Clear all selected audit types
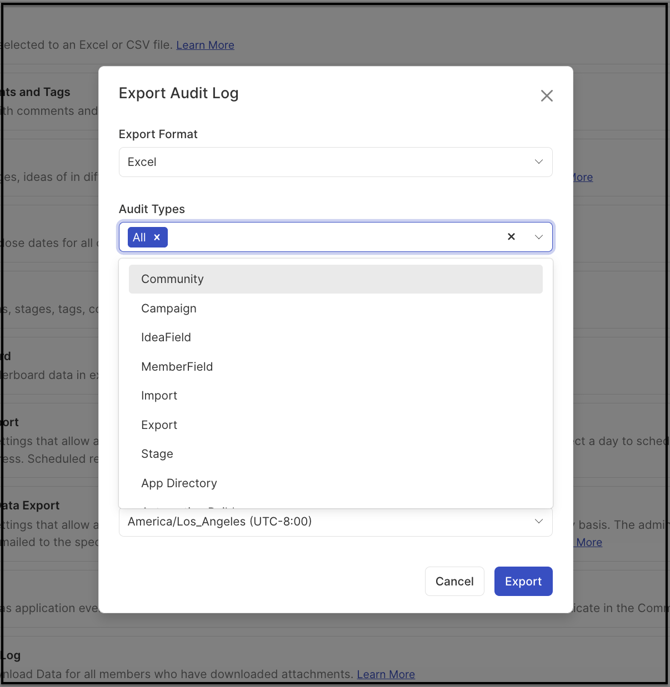Image resolution: width=670 pixels, height=687 pixels. pos(511,237)
